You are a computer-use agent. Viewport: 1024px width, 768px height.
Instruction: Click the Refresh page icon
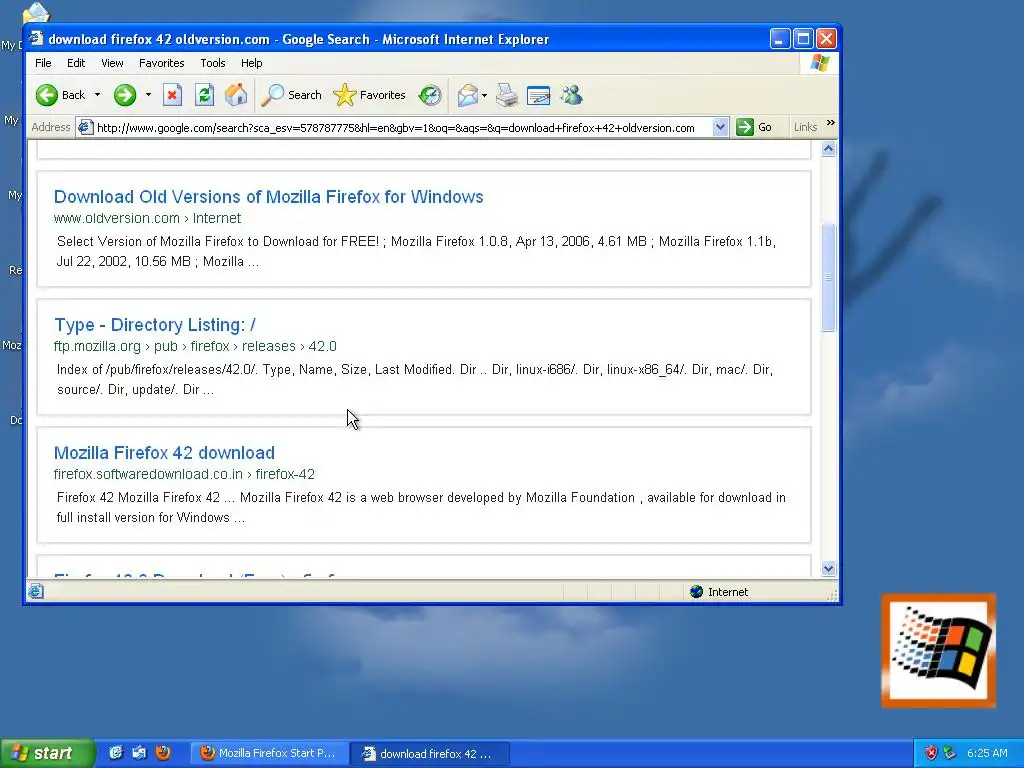(204, 95)
